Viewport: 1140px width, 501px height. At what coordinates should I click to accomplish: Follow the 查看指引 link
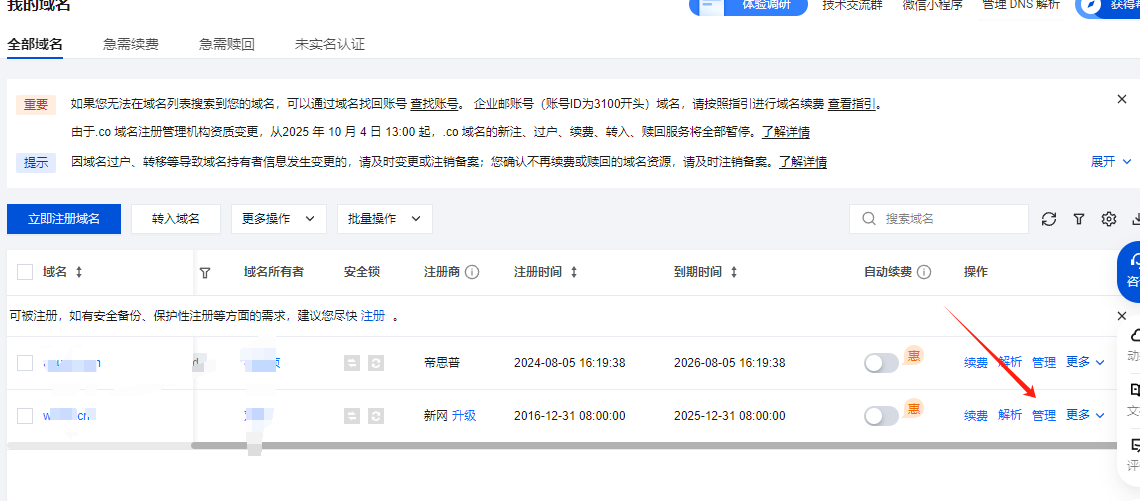click(x=851, y=104)
